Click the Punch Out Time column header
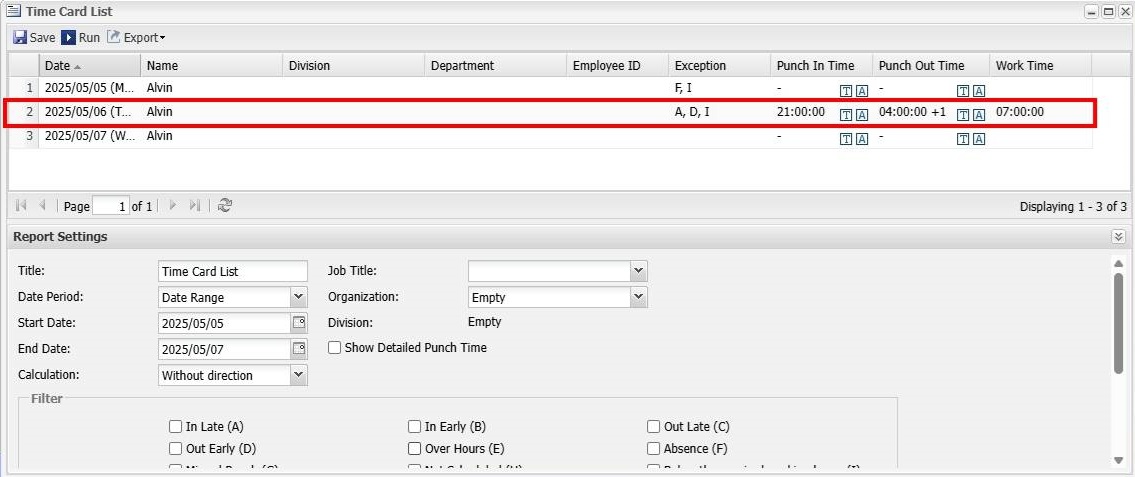 [931, 65]
